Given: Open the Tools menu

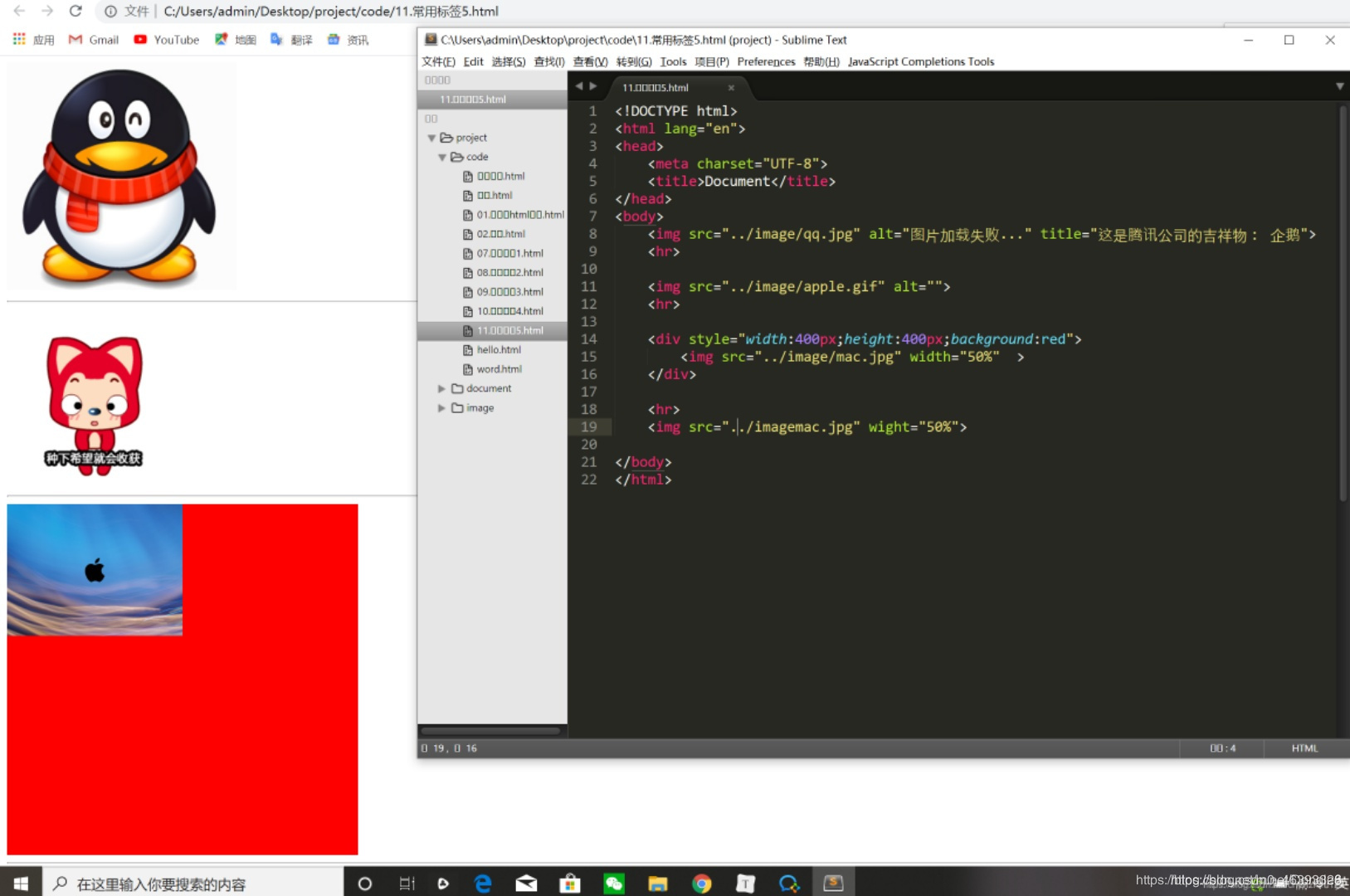Looking at the screenshot, I should click(673, 61).
